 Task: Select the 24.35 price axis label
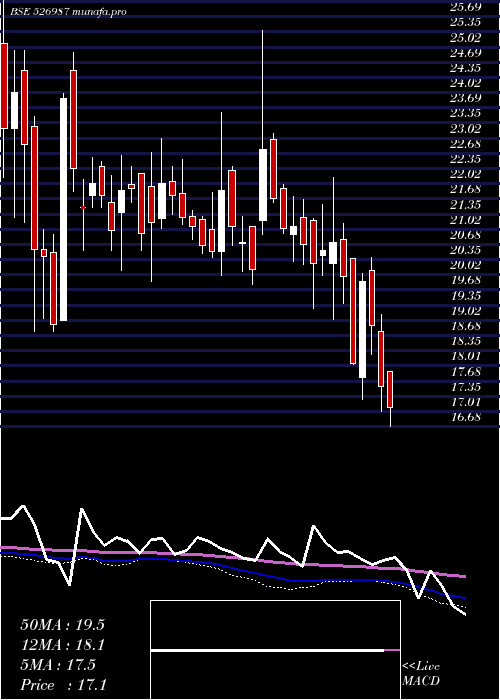tap(465, 68)
